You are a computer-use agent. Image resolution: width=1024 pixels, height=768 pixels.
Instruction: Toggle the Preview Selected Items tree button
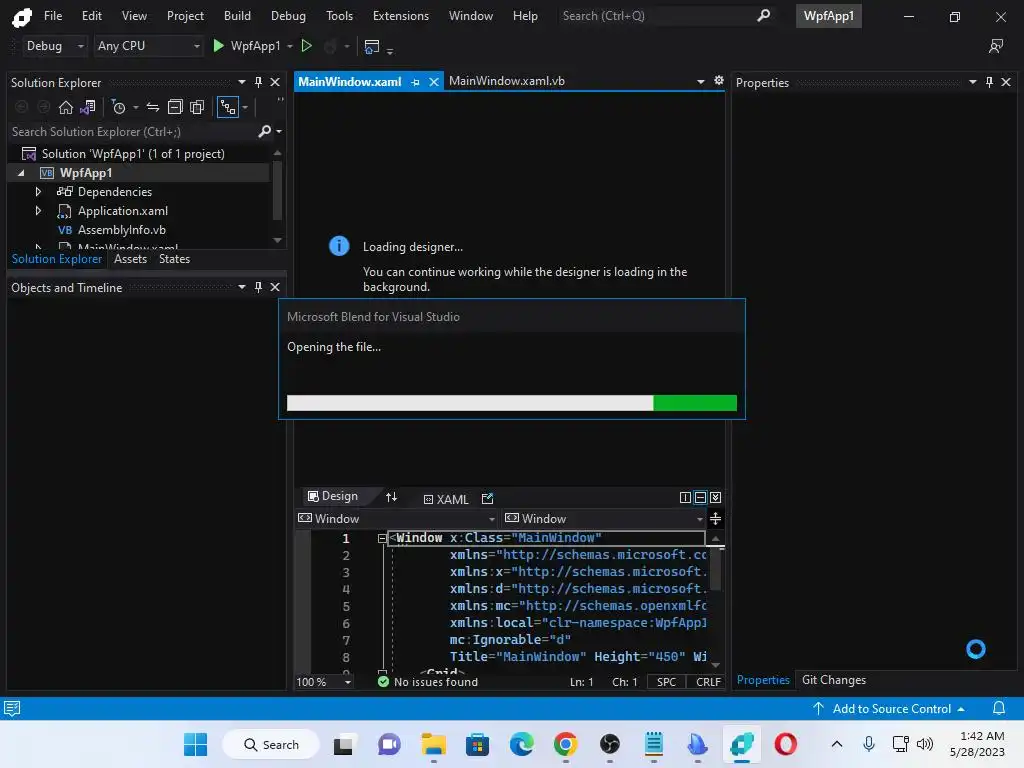pyautogui.click(x=227, y=107)
